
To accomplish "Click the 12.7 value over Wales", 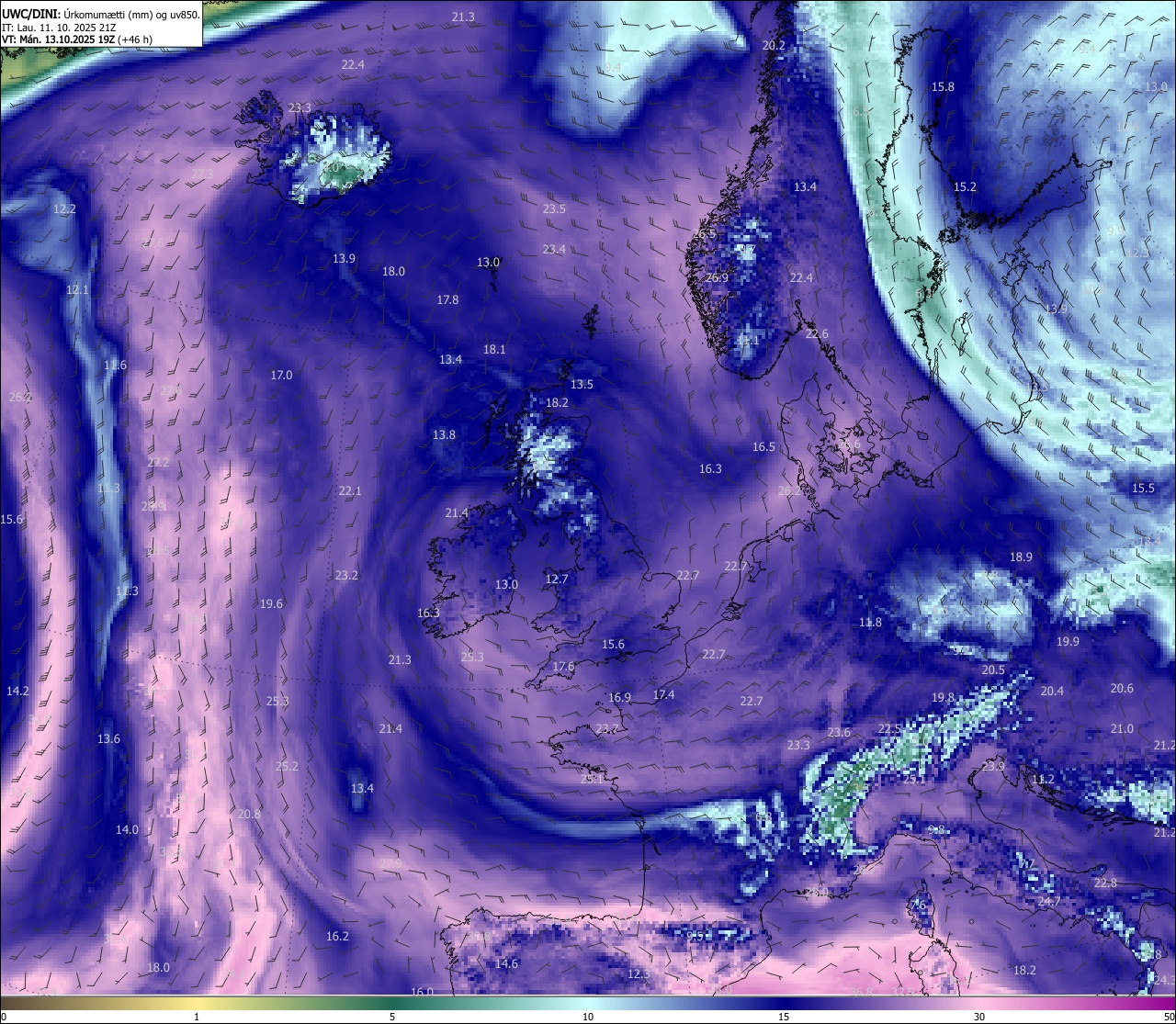I will coord(557,580).
